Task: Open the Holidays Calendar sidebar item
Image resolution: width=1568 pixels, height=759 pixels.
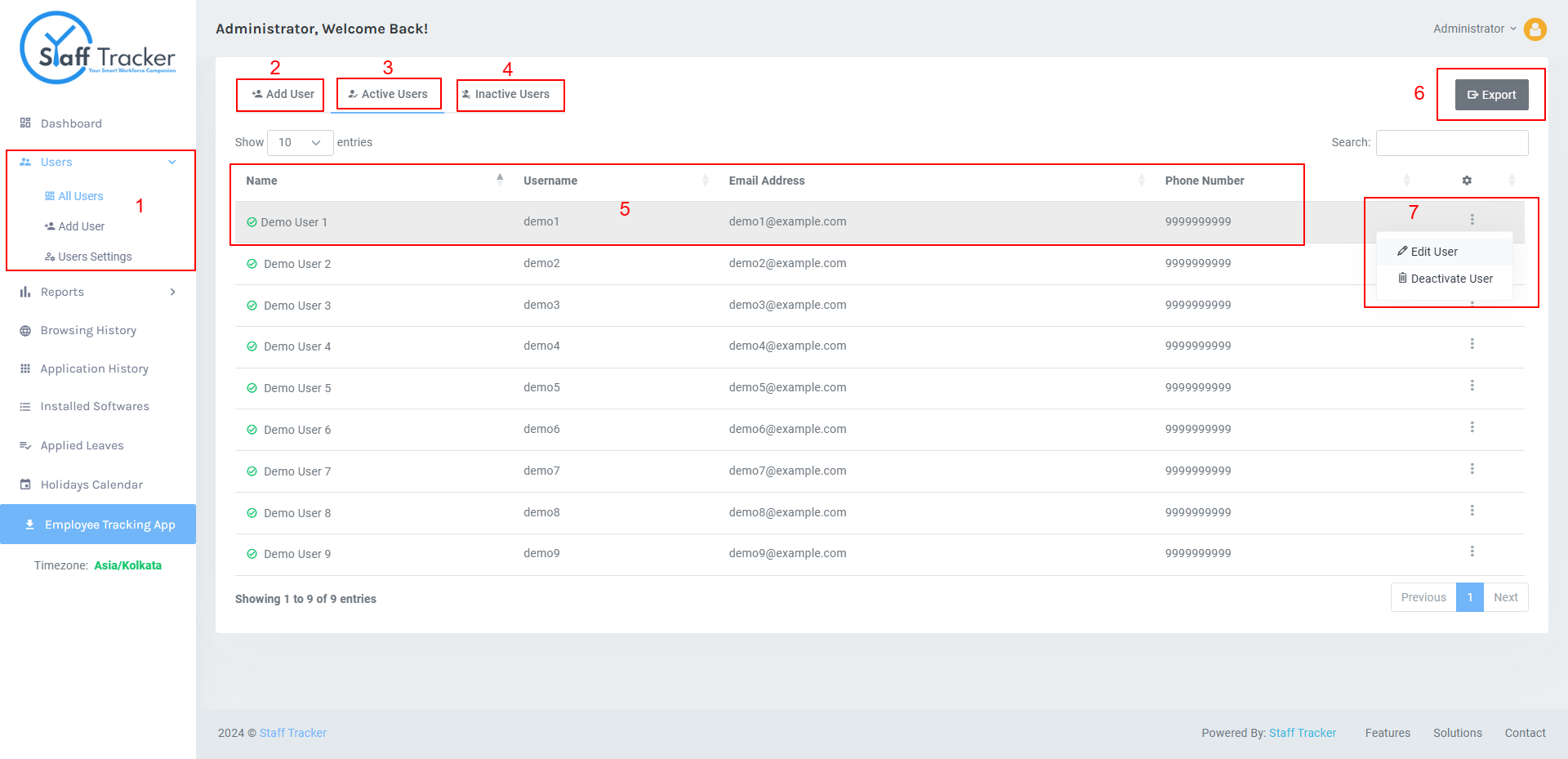Action: tap(91, 484)
